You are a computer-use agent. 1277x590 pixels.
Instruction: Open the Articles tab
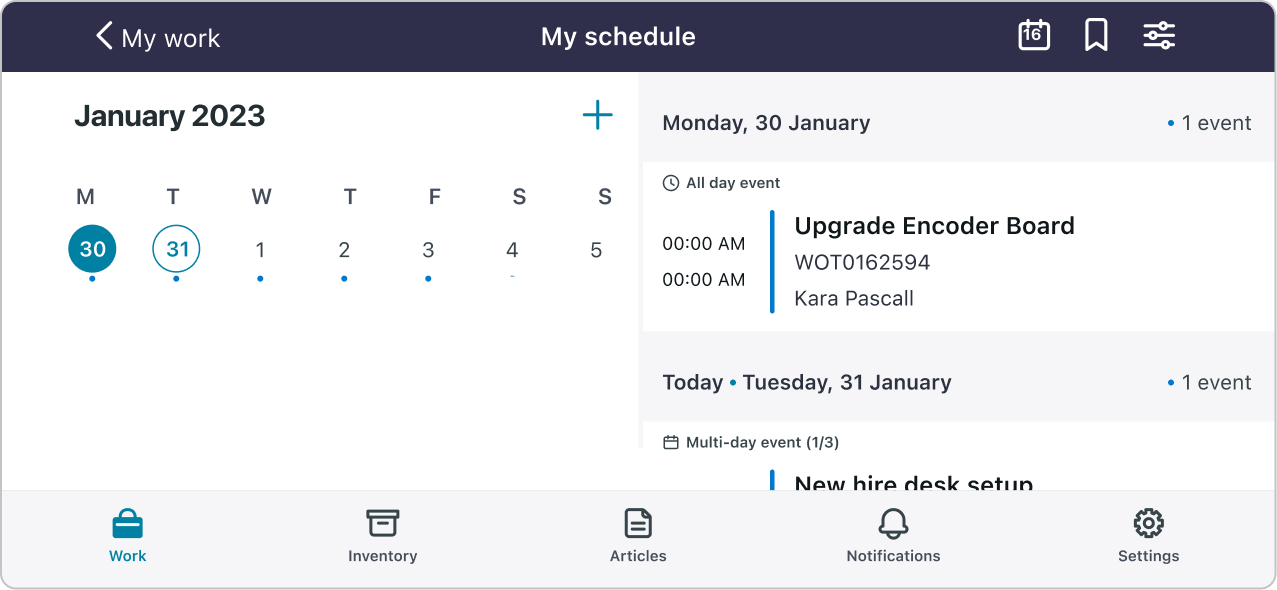point(638,536)
